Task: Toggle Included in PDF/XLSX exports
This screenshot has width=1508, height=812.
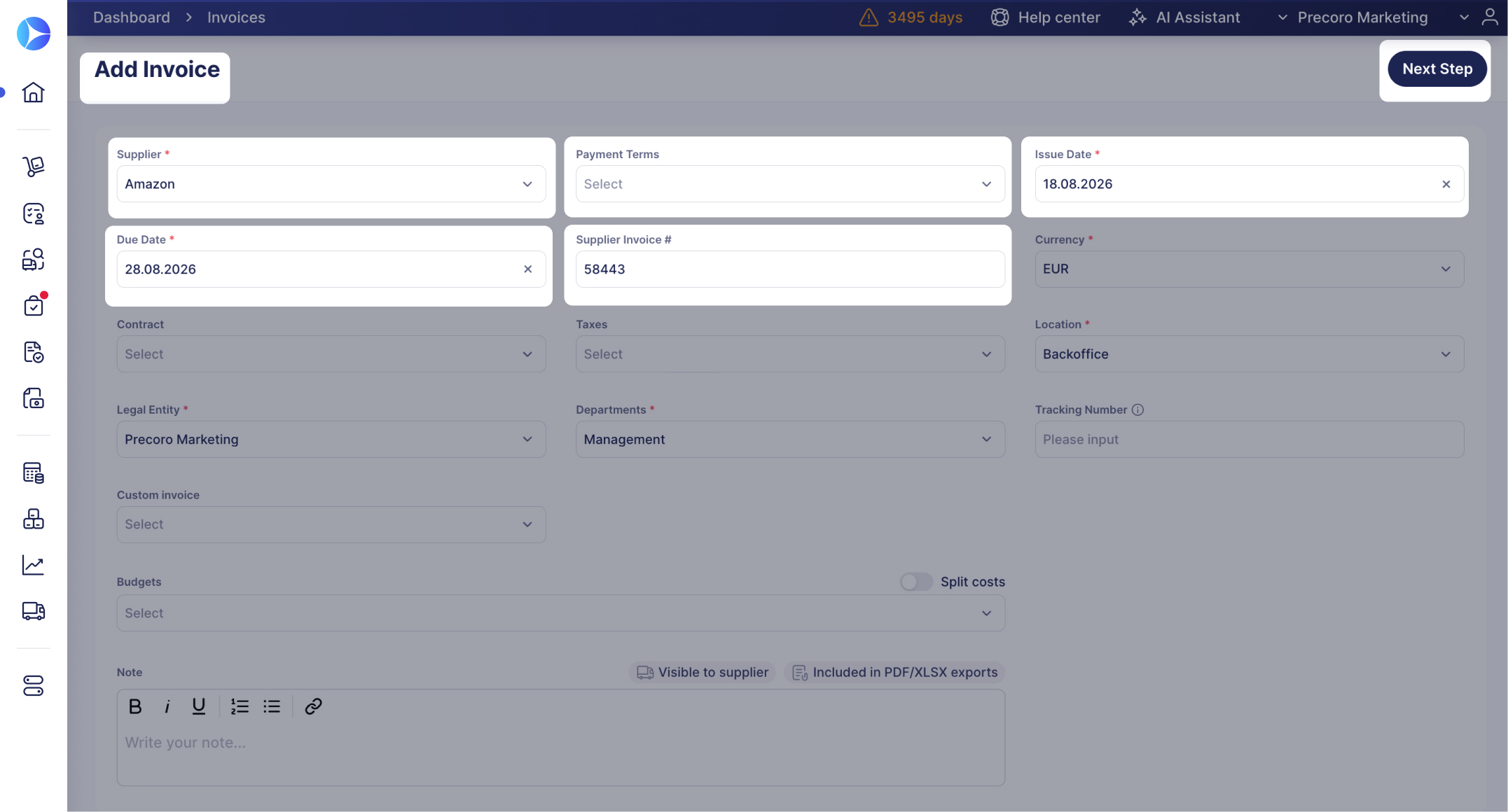Action: [894, 673]
